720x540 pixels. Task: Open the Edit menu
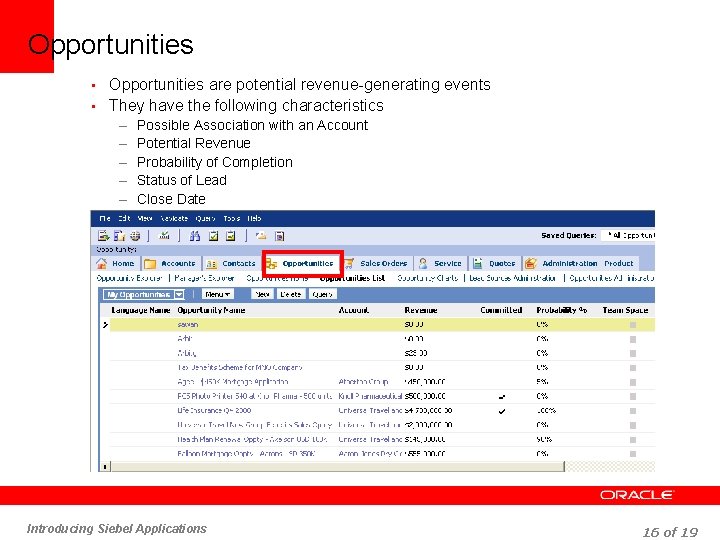point(124,218)
